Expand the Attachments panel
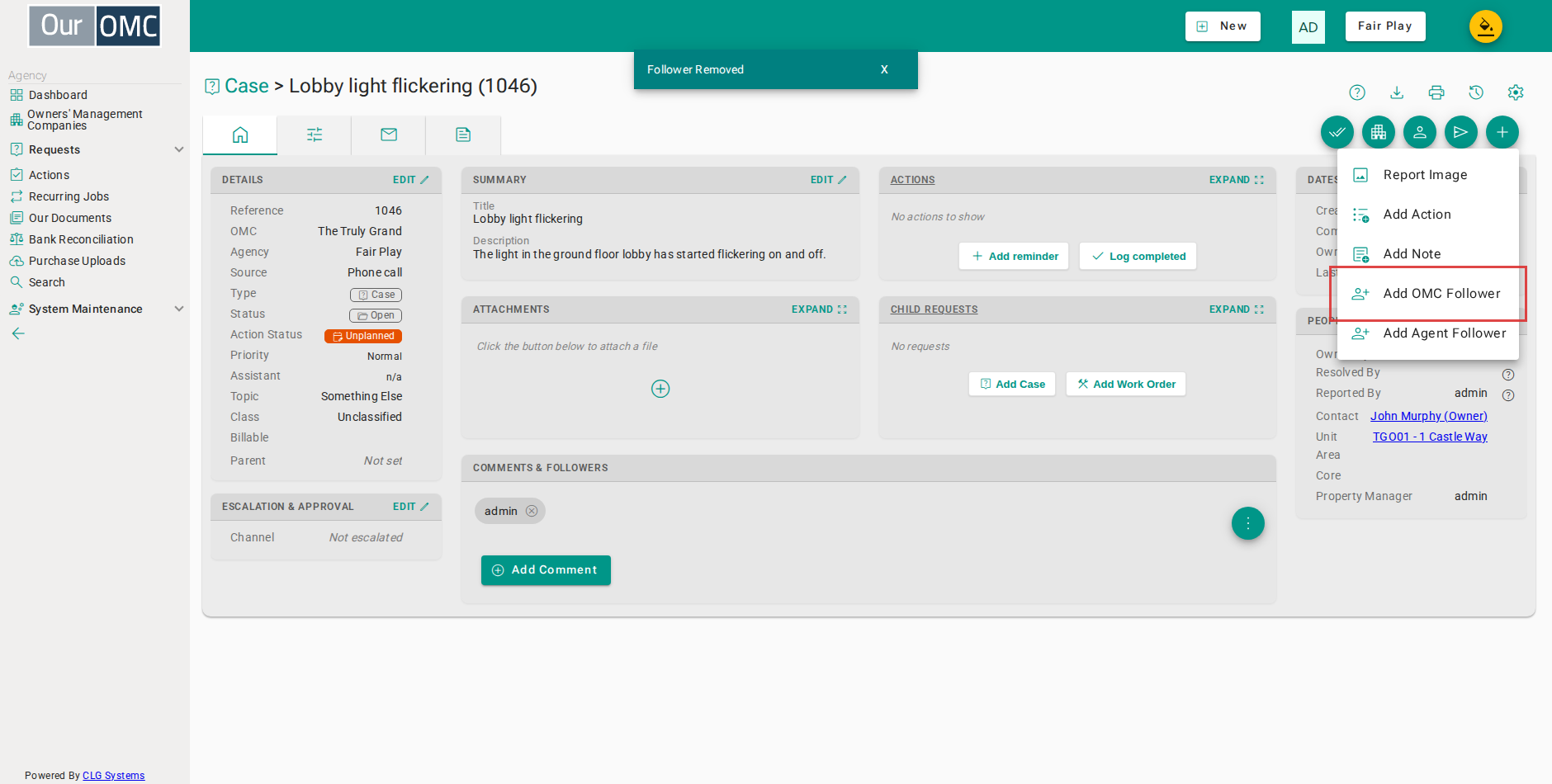Screen dimensions: 1552x784 pyautogui.click(x=819, y=309)
